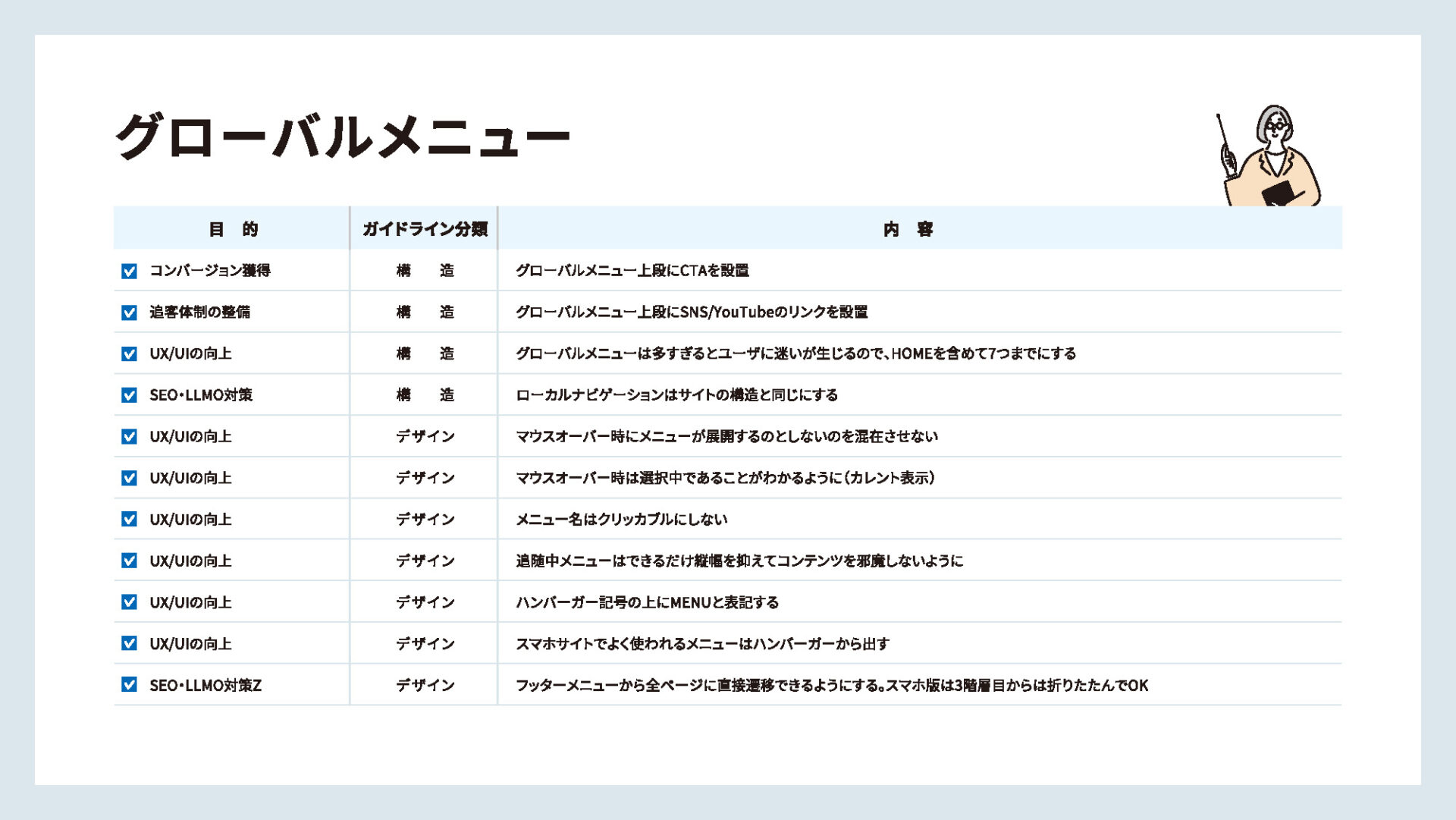Toggle the SEO・LLMO対策 checkbox in the 構造 row
The image size is (1456, 820).
pyautogui.click(x=129, y=395)
